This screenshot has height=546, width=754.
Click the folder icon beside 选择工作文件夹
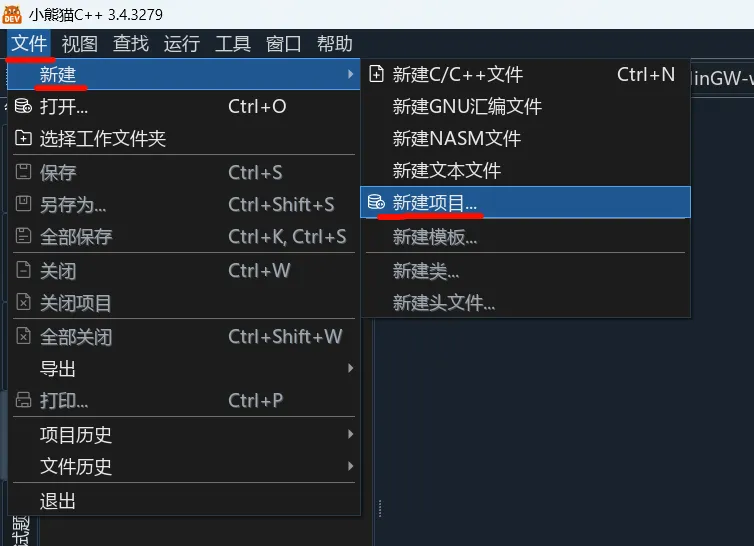pos(23,139)
